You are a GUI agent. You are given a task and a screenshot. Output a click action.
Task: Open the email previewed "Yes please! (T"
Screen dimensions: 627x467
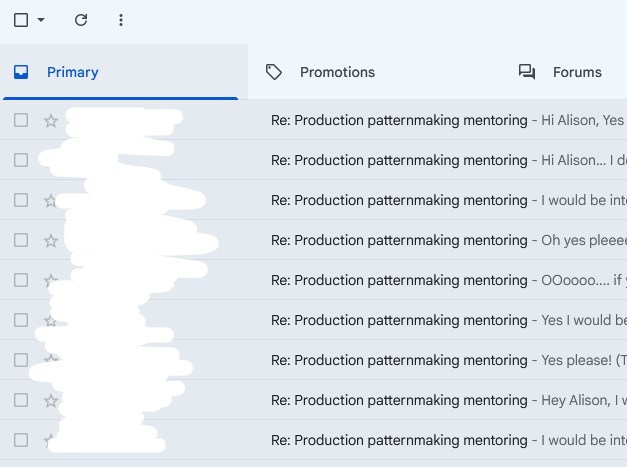pos(314,360)
